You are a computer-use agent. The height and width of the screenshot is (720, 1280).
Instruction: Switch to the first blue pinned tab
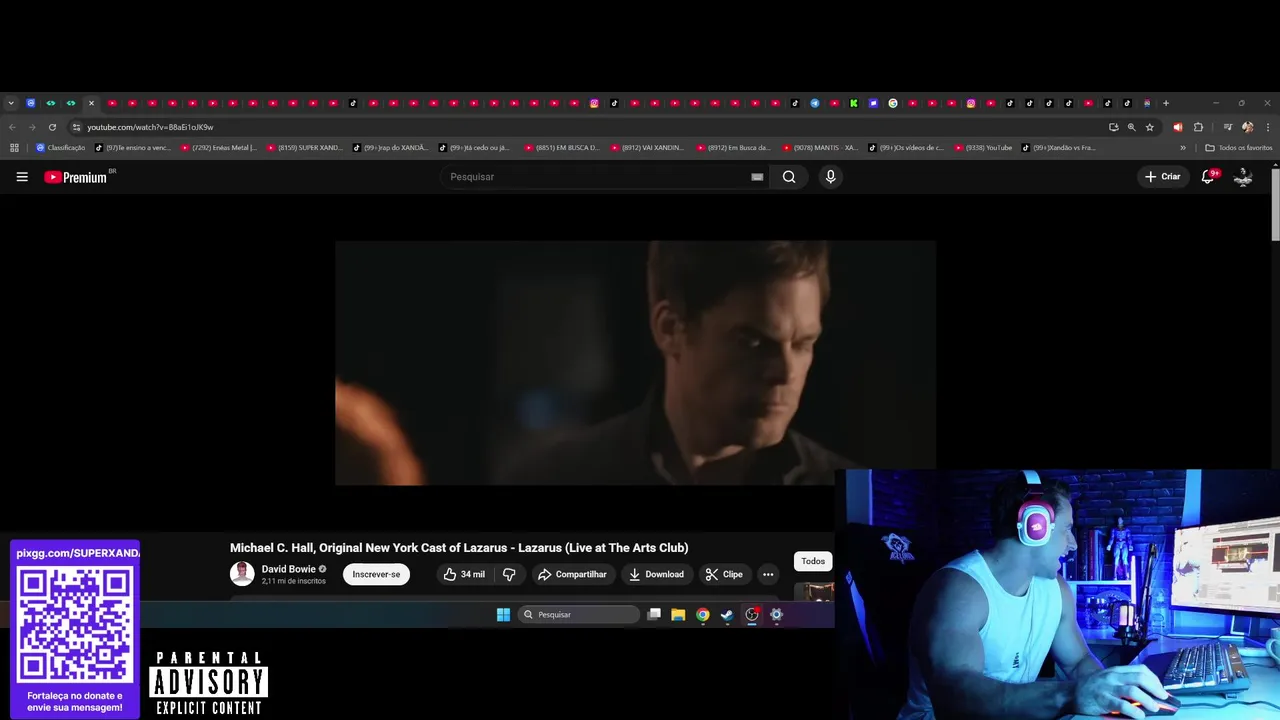click(31, 103)
